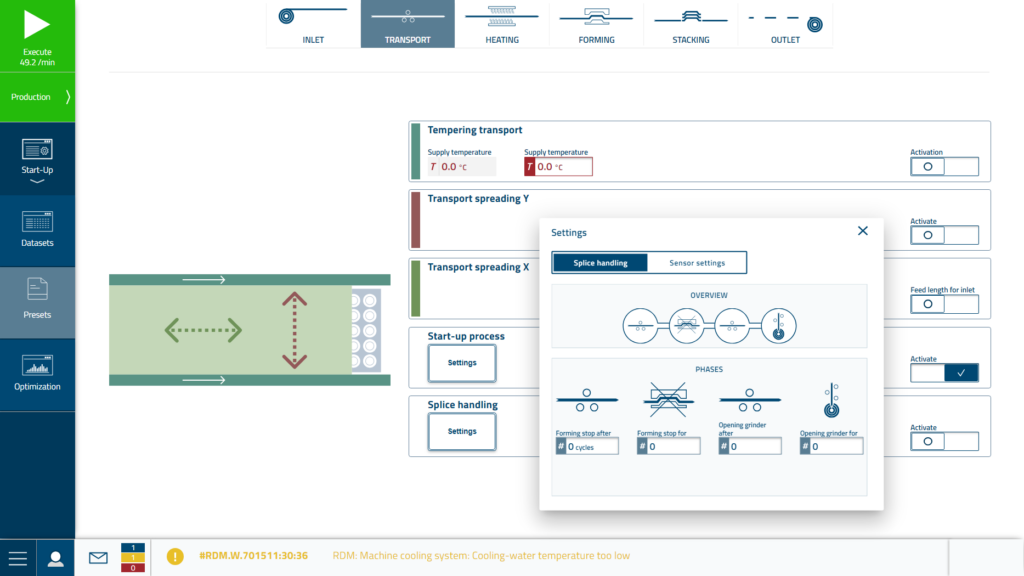Select the Forming station tab
1024x576 pixels.
596,25
